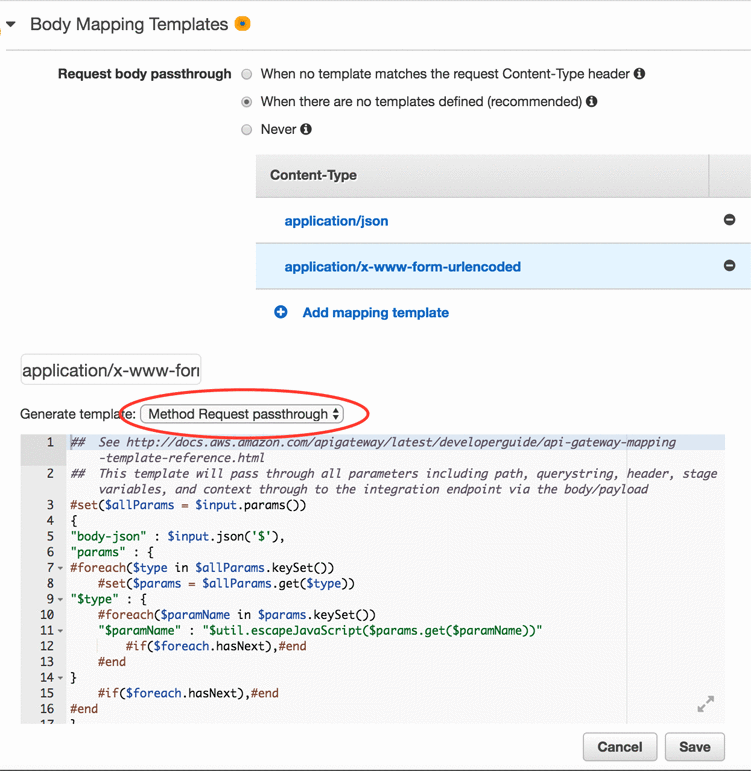Click the Request body passthrough label
This screenshot has width=751, height=771.
(x=145, y=74)
